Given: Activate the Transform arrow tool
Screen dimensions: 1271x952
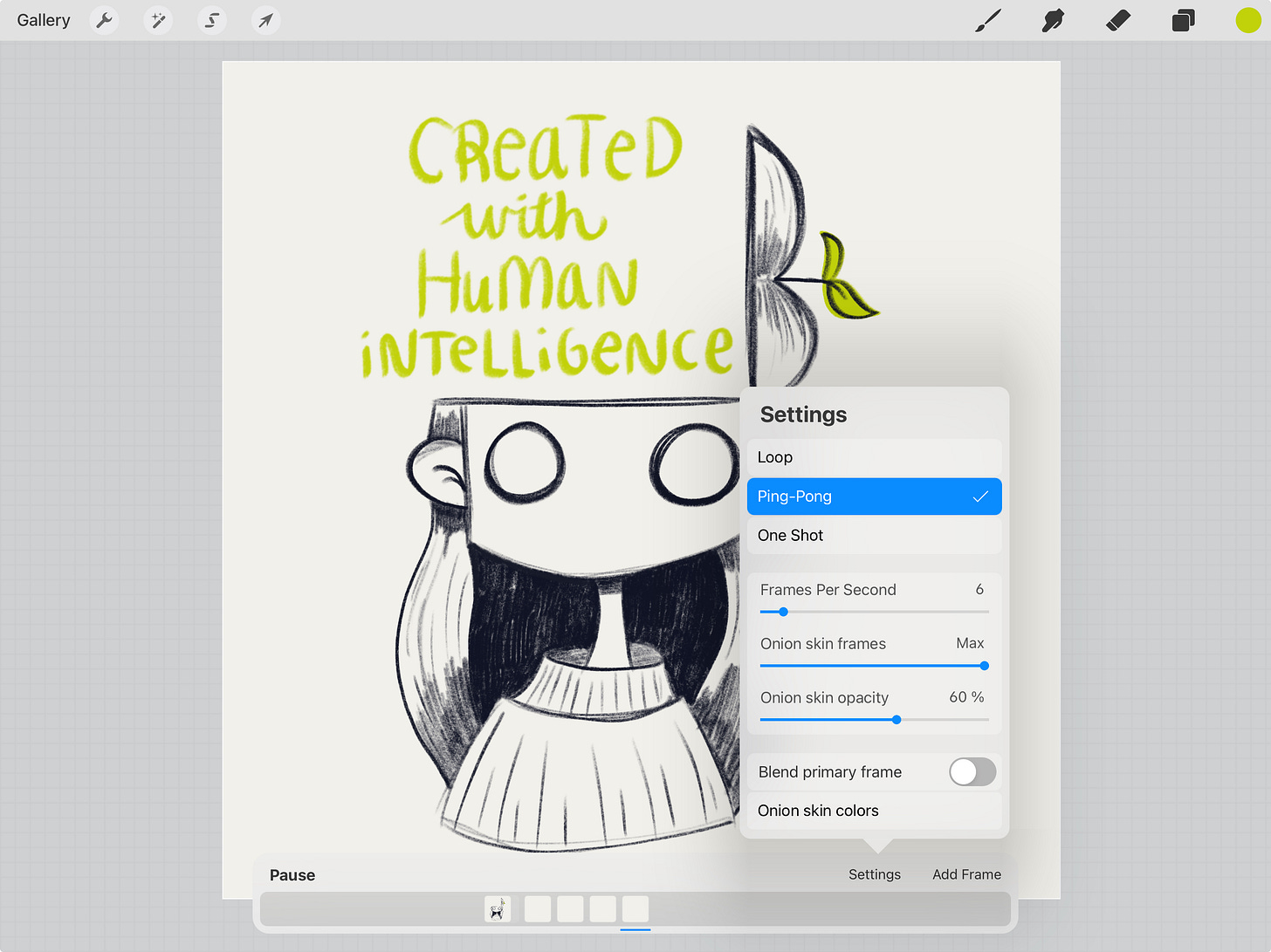Looking at the screenshot, I should coord(265,20).
